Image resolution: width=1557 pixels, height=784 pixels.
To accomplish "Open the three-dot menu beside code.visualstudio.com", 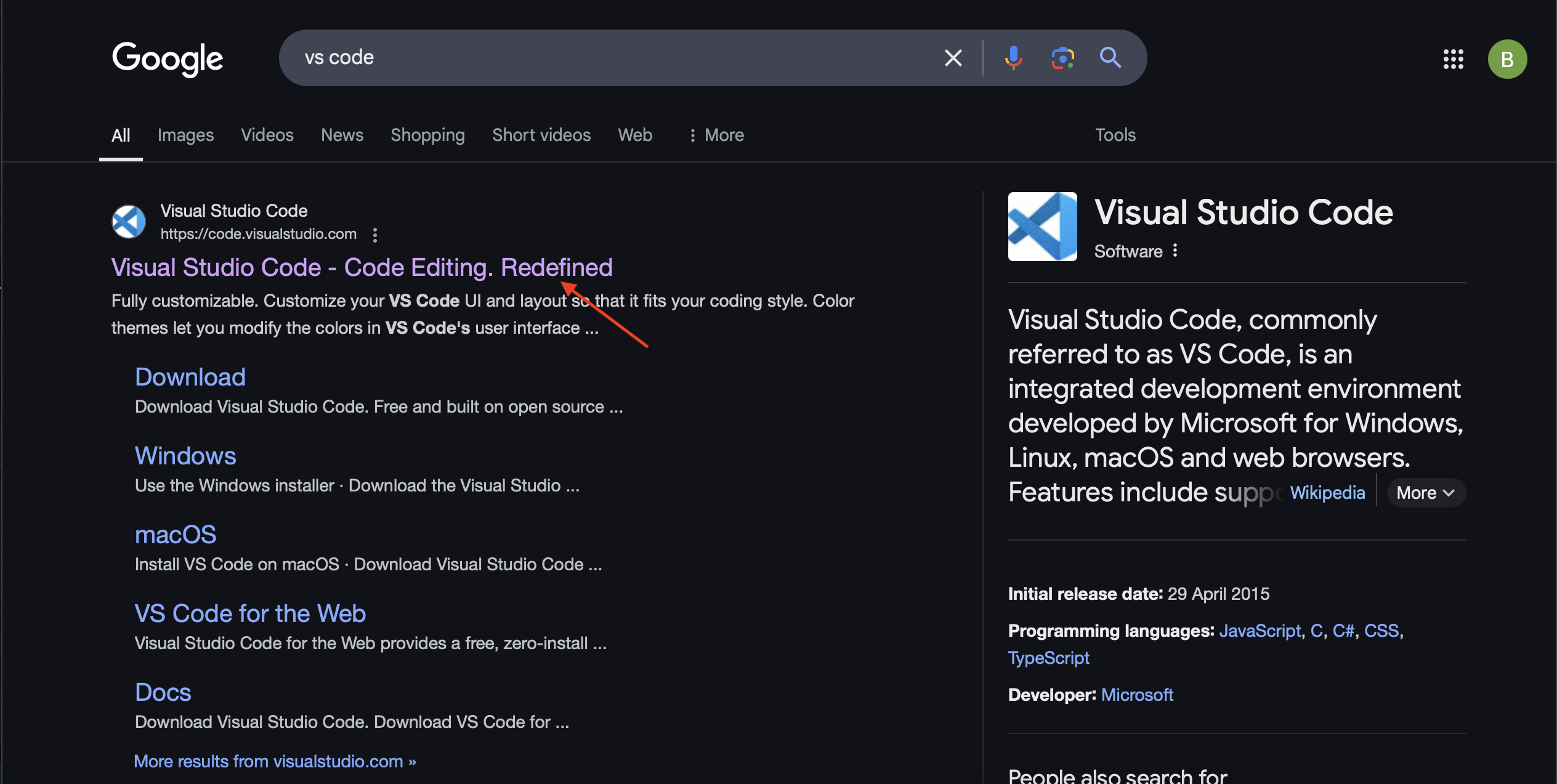I will [375, 235].
